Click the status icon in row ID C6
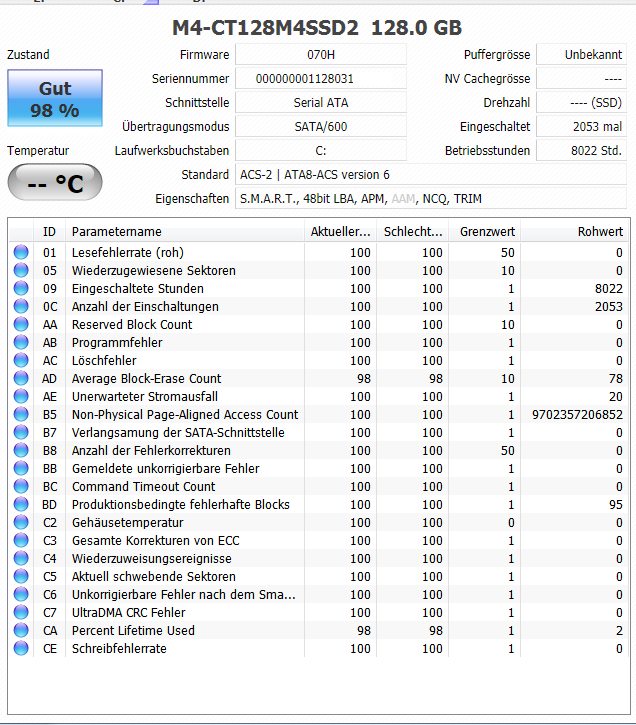Screen dimensions: 636x725 [21, 595]
